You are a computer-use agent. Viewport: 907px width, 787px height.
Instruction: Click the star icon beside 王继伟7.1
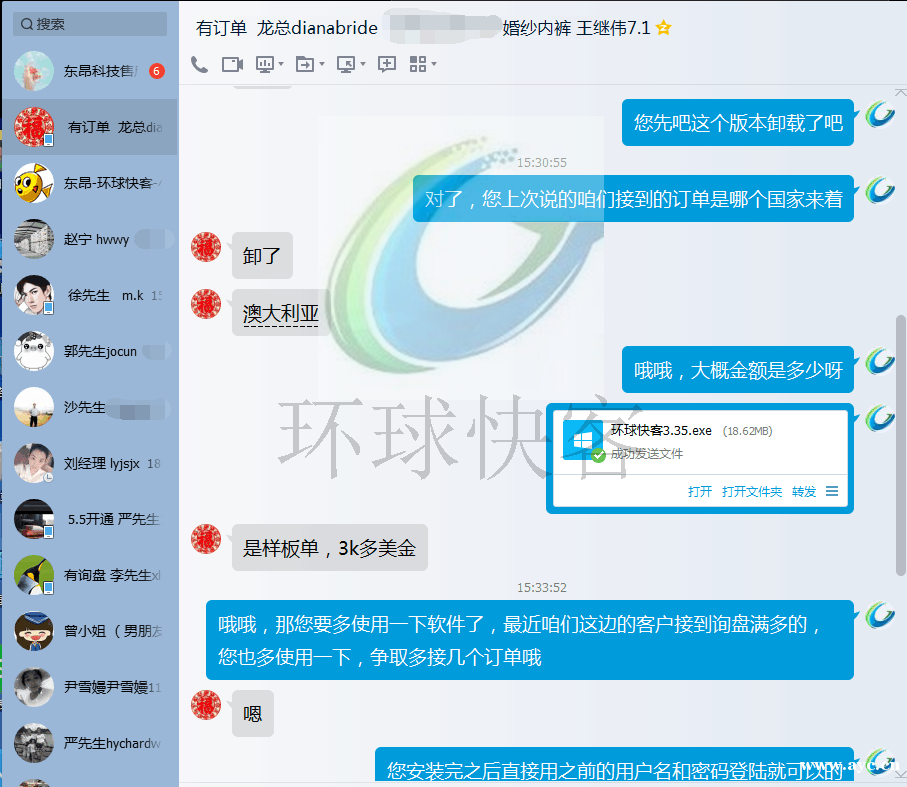[663, 29]
